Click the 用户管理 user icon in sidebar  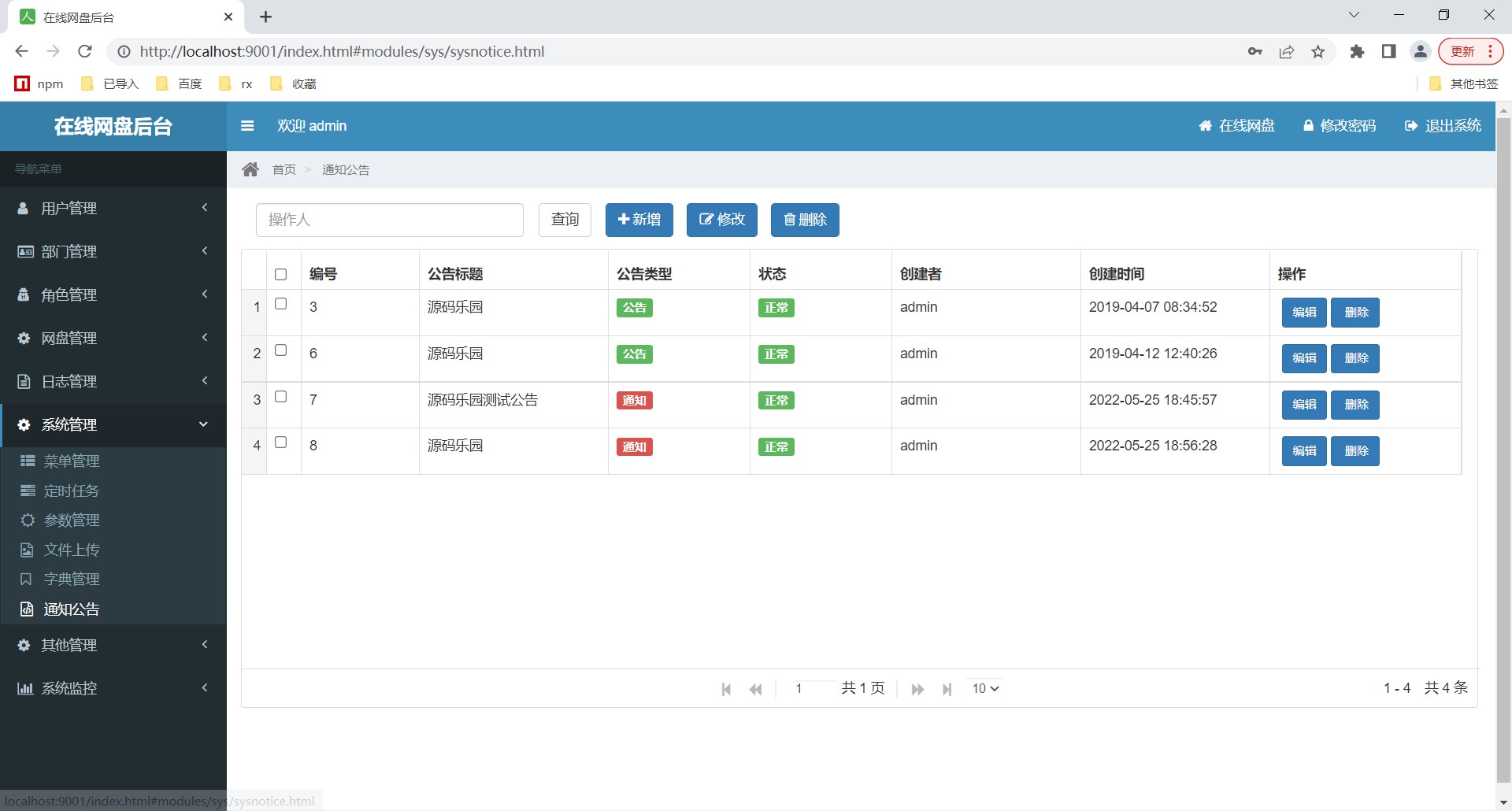[x=24, y=209]
